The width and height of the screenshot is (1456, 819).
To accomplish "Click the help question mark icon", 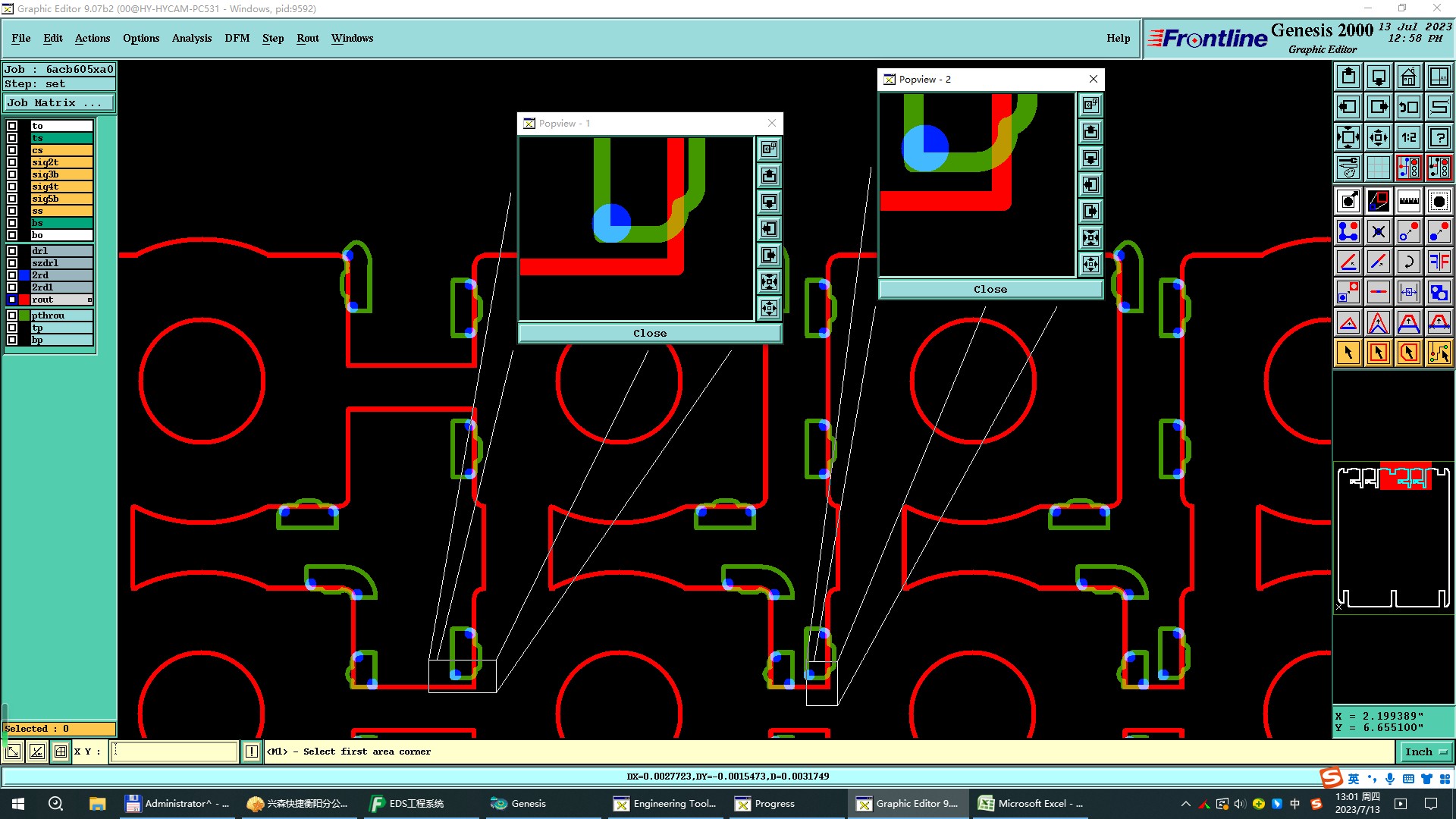I will (1439, 137).
